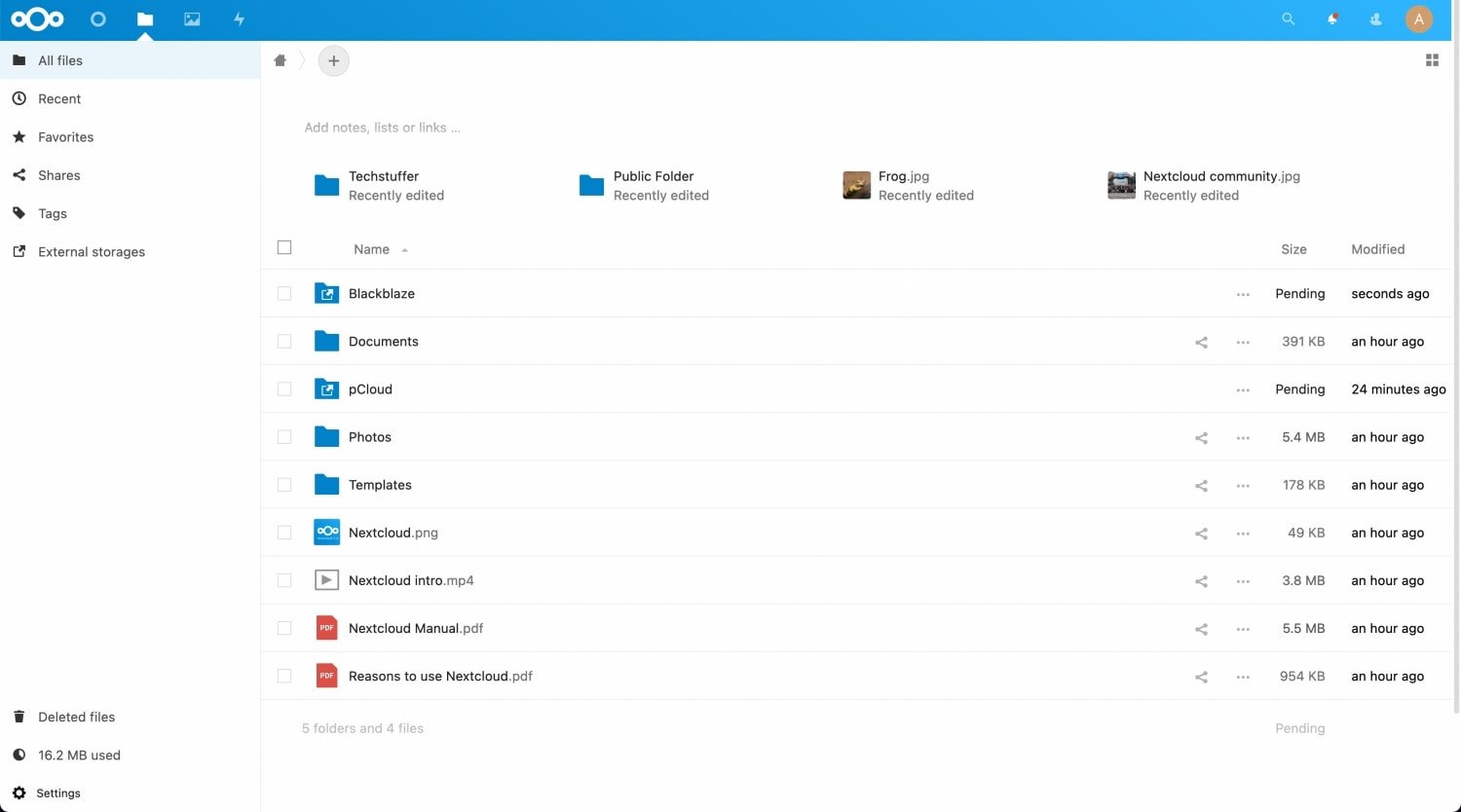This screenshot has width=1461, height=812.
Task: Open the three-dot menu for Blackblaze
Action: (1243, 294)
